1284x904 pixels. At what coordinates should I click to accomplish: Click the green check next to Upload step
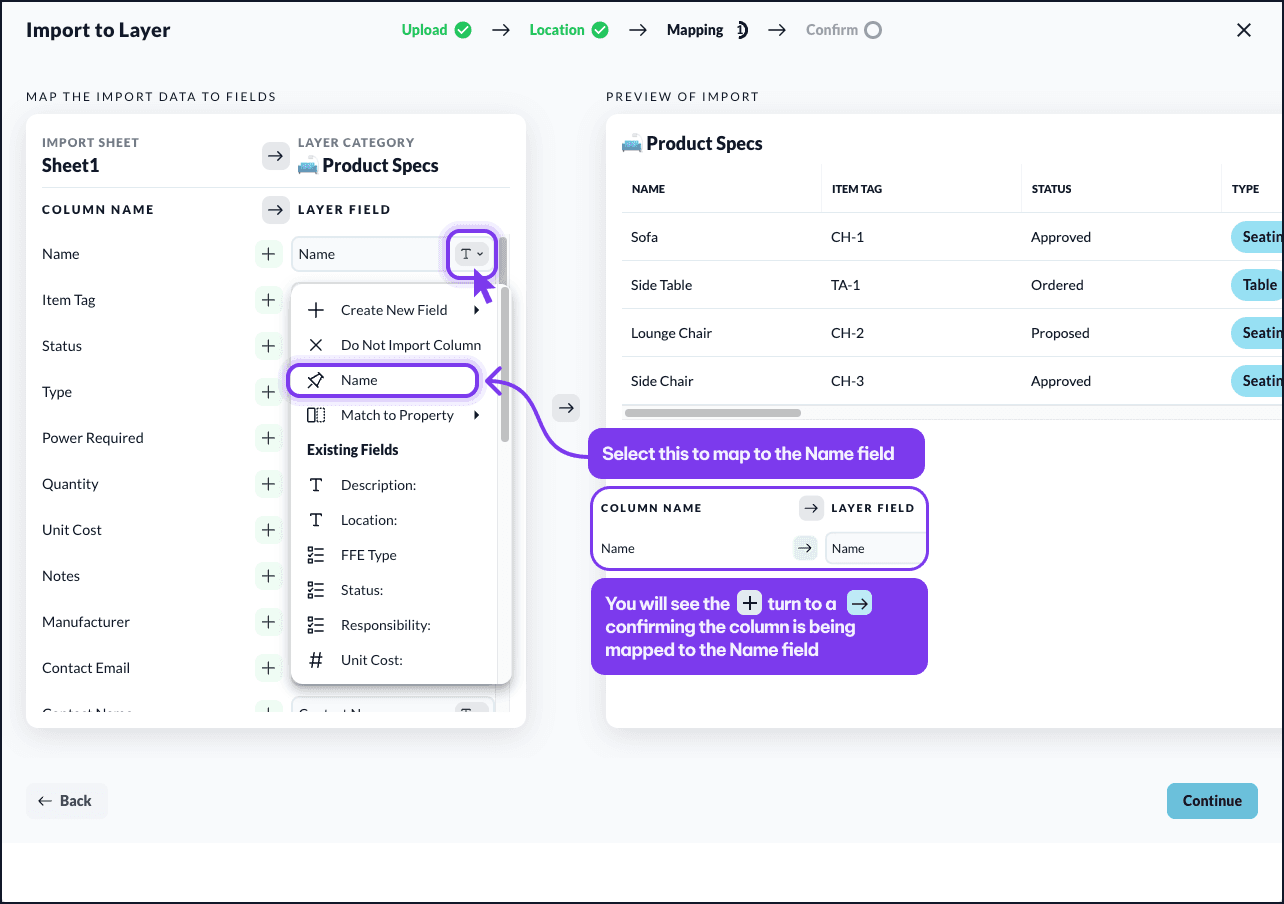click(463, 30)
